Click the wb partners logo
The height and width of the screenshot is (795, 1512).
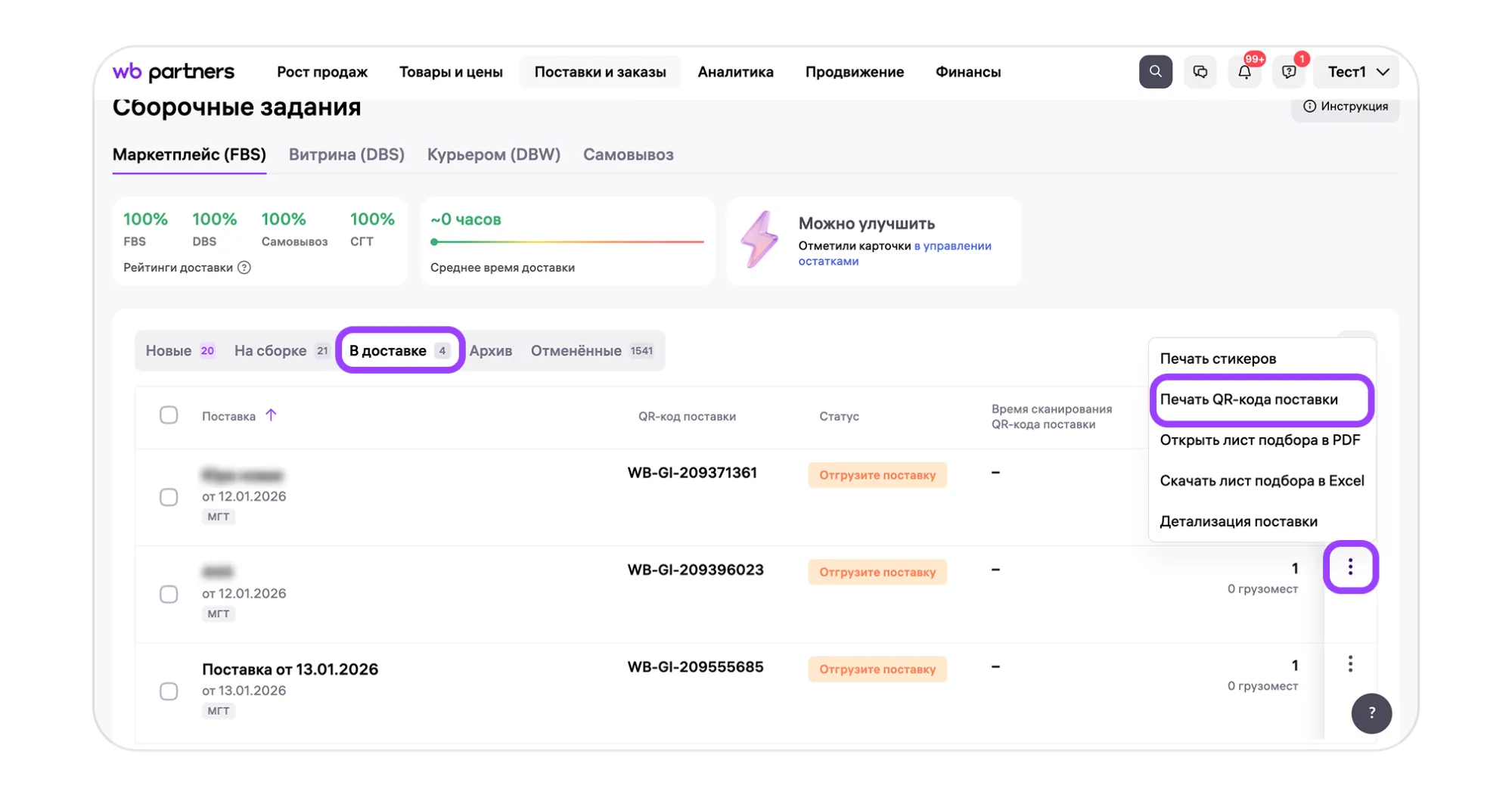[x=173, y=72]
